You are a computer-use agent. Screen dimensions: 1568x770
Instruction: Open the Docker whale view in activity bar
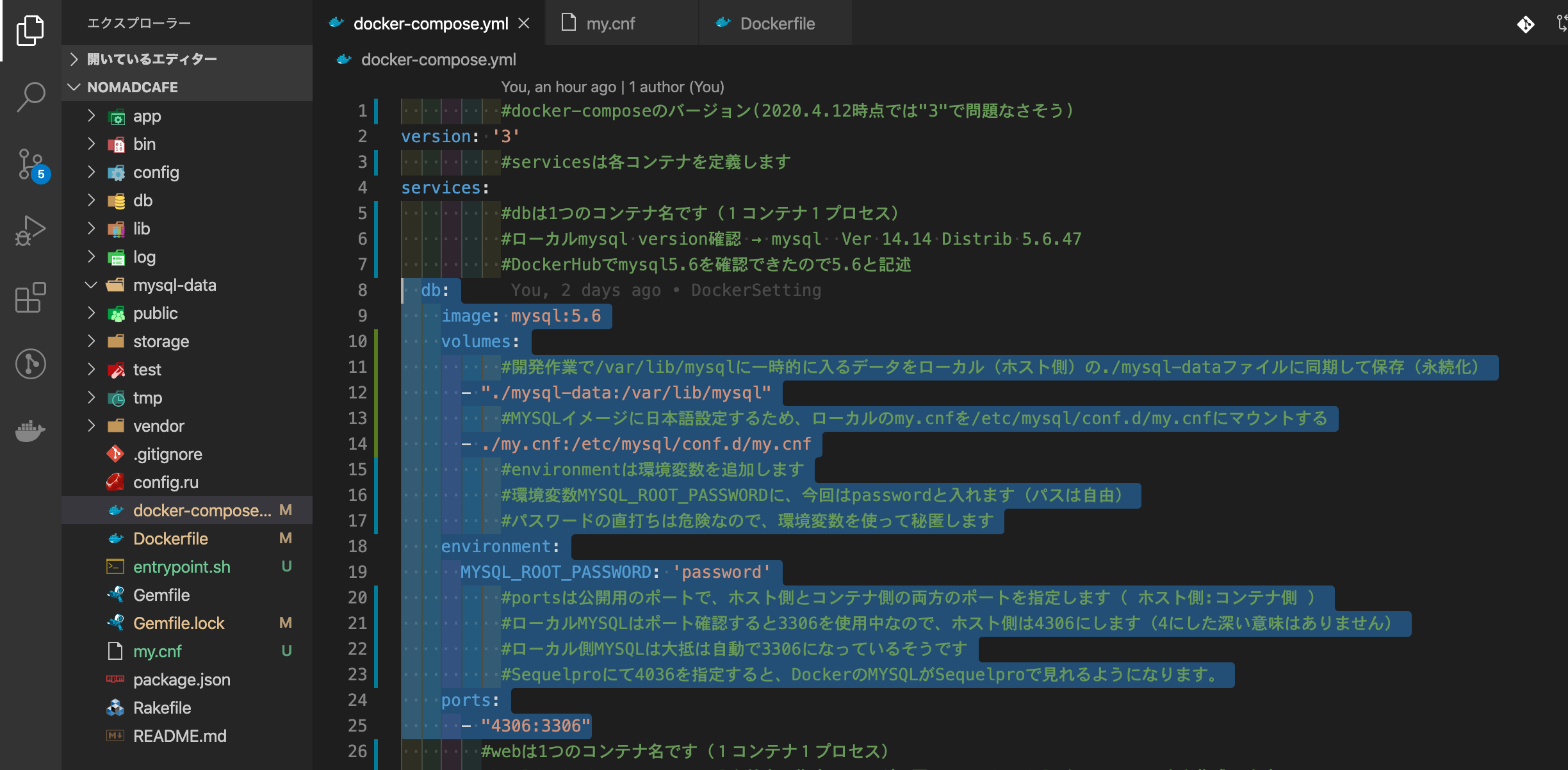tap(30, 430)
